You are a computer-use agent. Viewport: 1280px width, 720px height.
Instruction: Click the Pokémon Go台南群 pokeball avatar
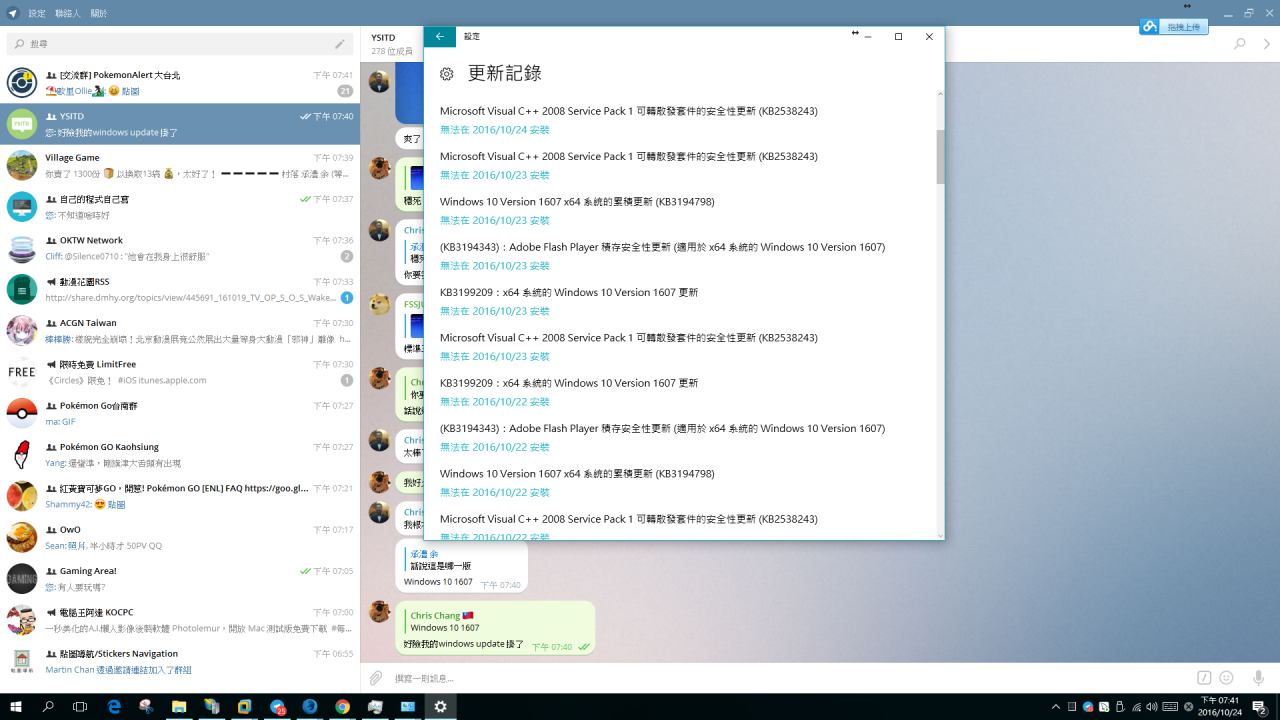(22, 413)
